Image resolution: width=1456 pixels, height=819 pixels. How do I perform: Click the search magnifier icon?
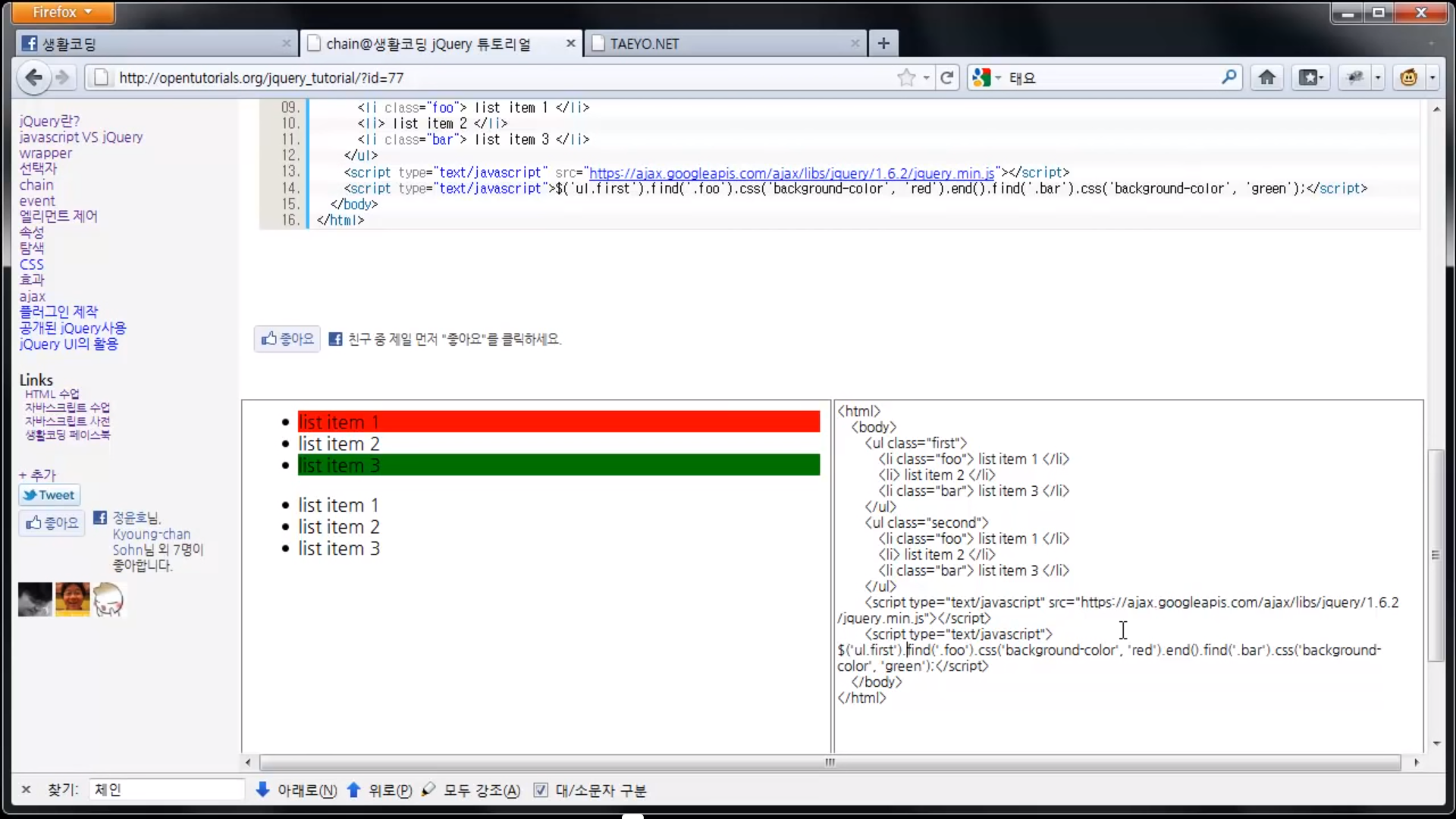(x=1228, y=77)
